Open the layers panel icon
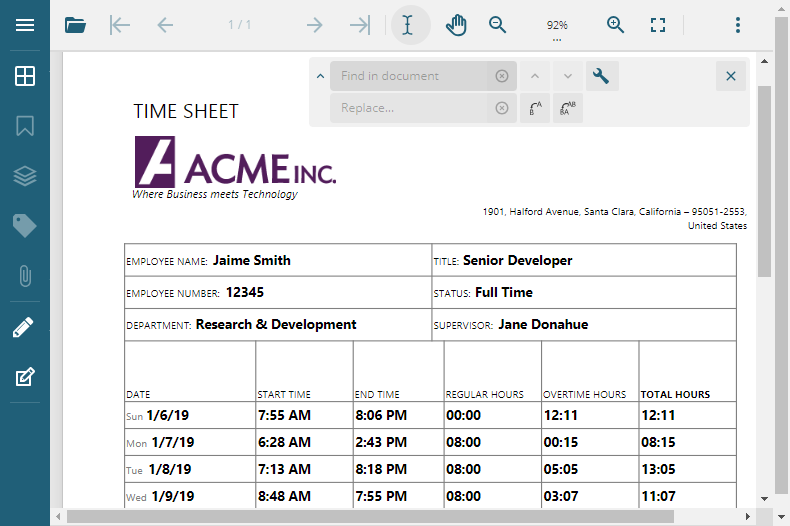Image resolution: width=790 pixels, height=526 pixels. pyautogui.click(x=25, y=176)
